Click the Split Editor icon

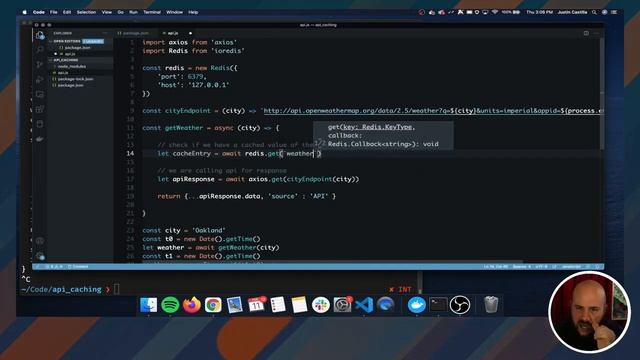(x=586, y=33)
